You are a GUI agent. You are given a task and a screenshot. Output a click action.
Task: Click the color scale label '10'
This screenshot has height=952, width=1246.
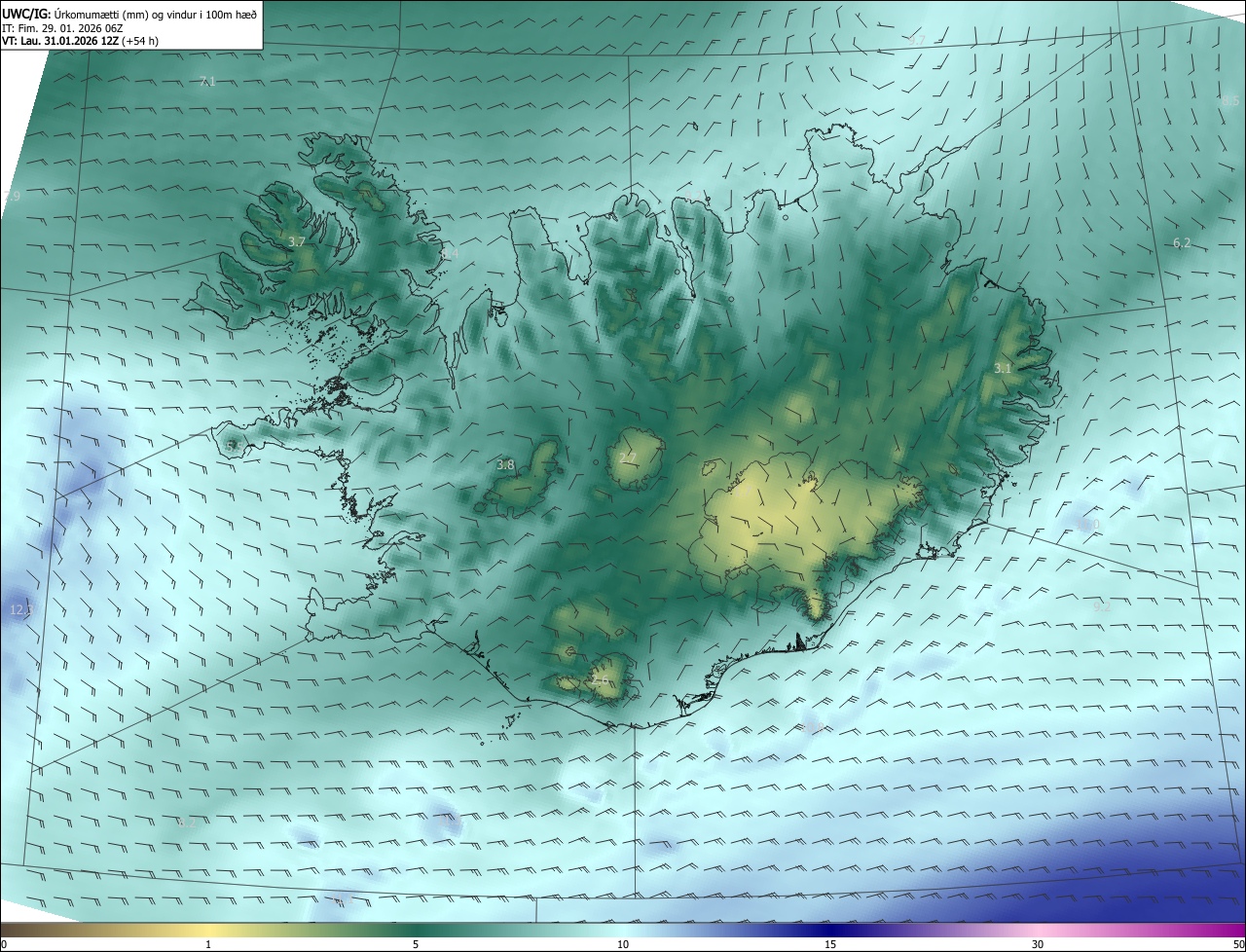point(623,944)
